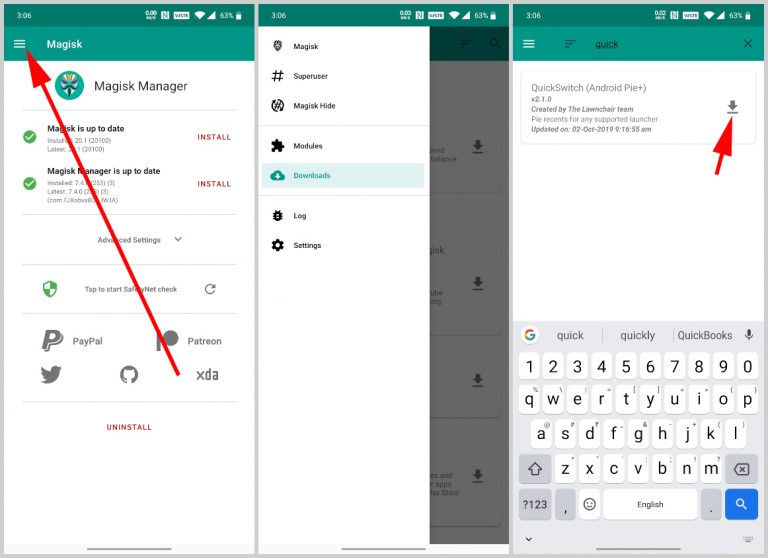Tap the Magisk Manager logo icon
Viewport: 768px width, 558px height.
point(69,86)
